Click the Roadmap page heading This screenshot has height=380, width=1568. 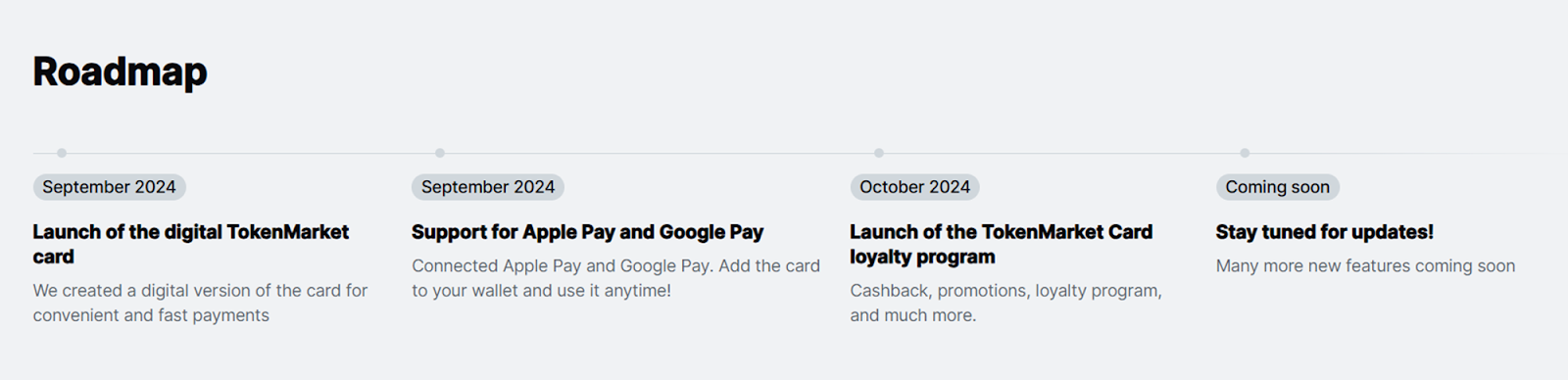120,71
